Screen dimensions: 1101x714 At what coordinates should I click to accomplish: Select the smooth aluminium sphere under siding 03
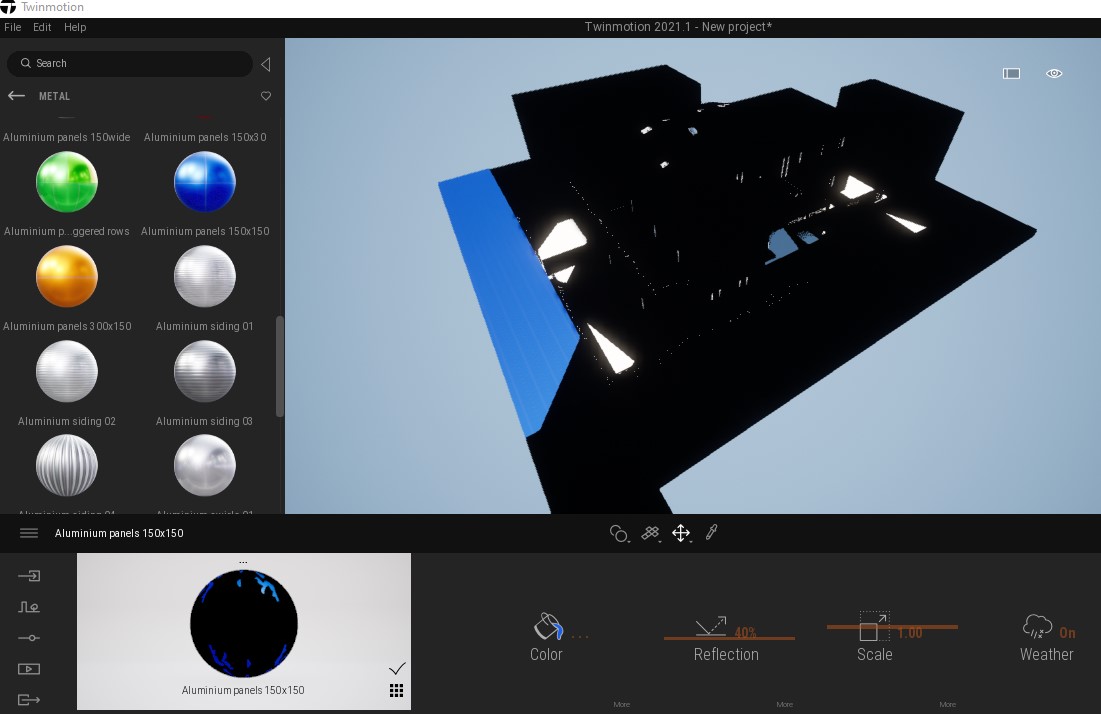coord(205,465)
